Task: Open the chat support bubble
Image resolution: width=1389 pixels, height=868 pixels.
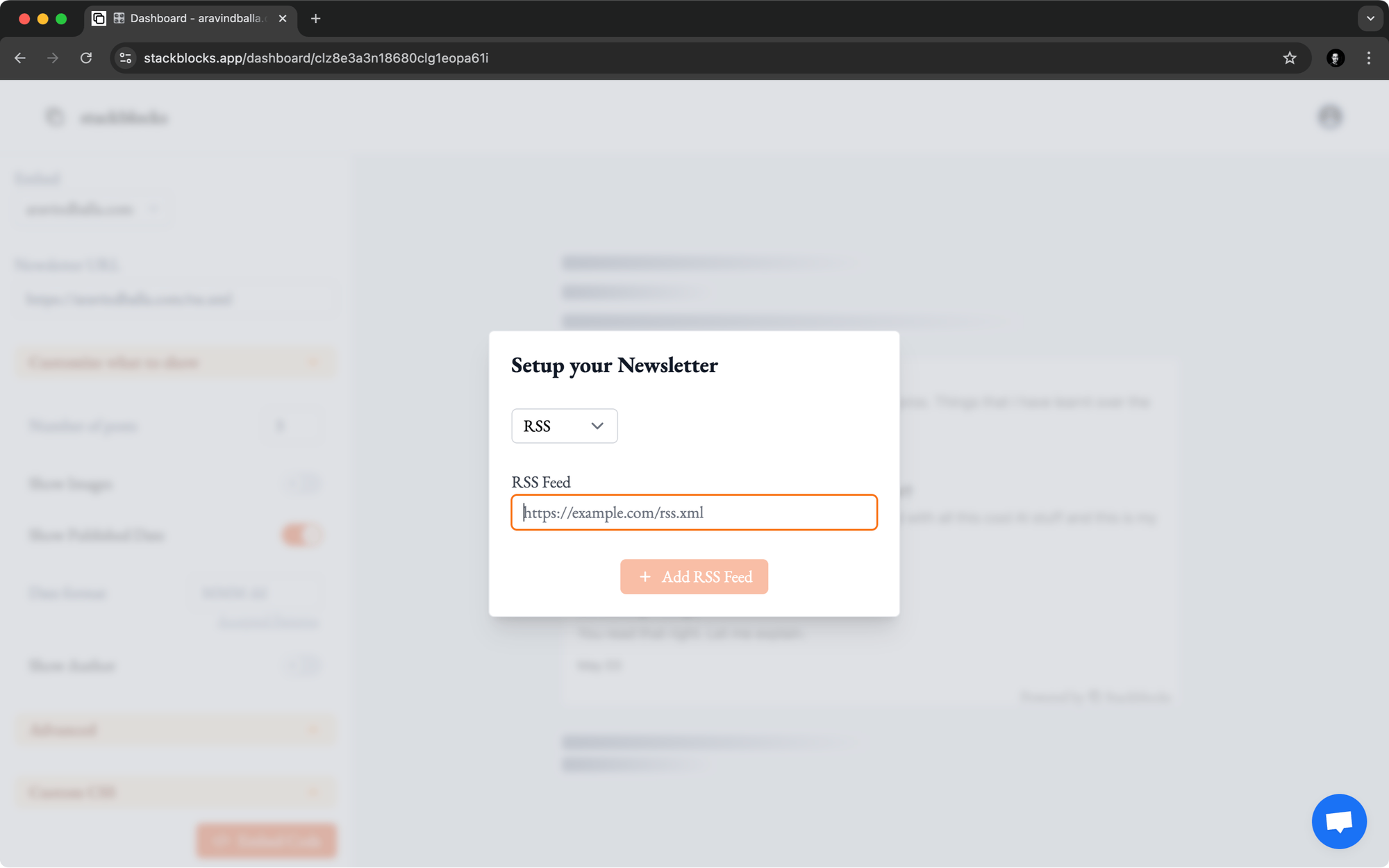Action: pos(1339,821)
